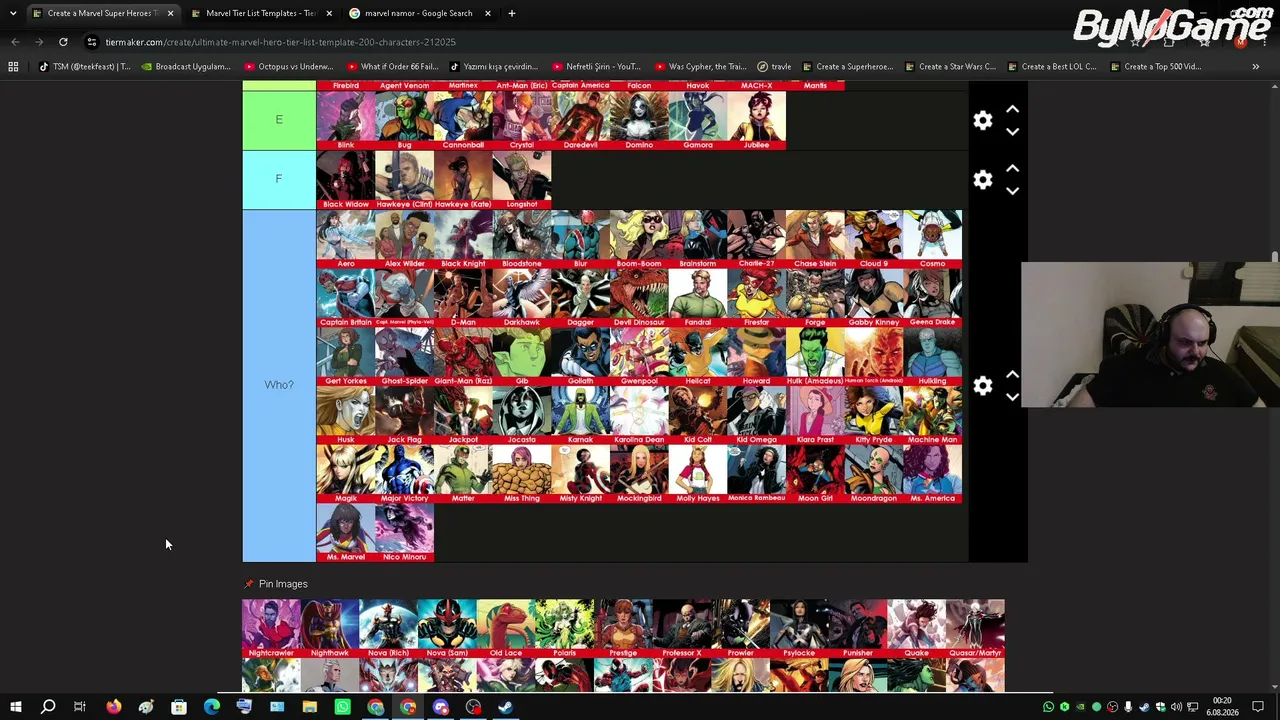The width and height of the screenshot is (1280, 720).
Task: Open the microphone icon in system tray
Action: tap(1128, 707)
